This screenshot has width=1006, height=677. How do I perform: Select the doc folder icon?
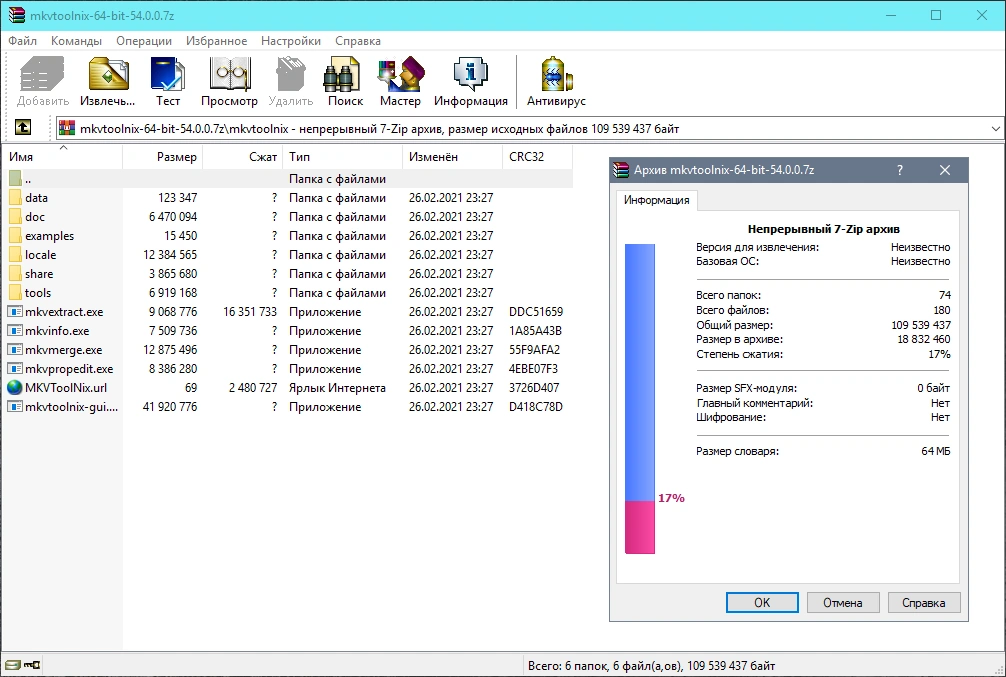pyautogui.click(x=15, y=217)
